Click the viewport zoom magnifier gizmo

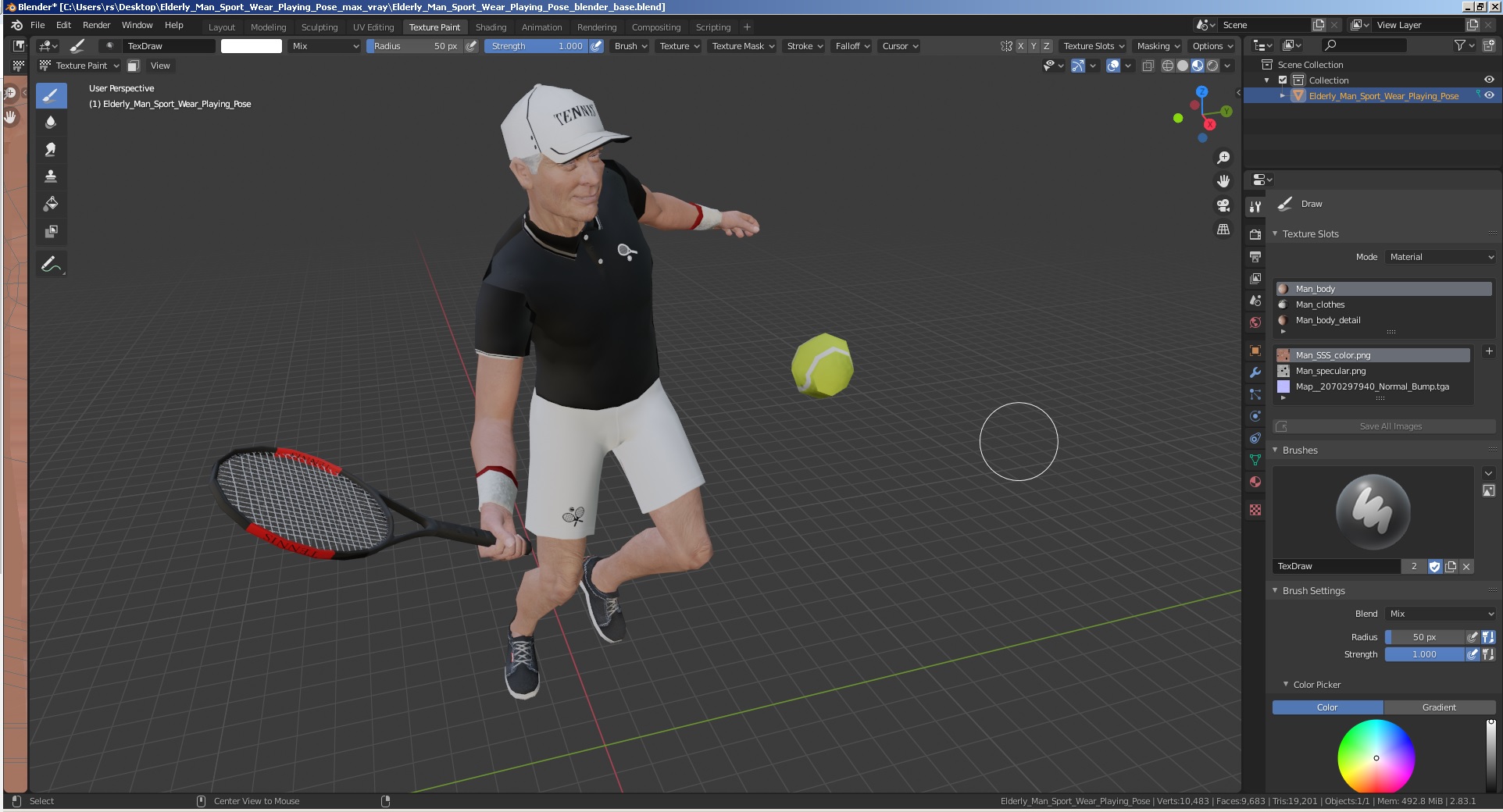pos(1223,158)
